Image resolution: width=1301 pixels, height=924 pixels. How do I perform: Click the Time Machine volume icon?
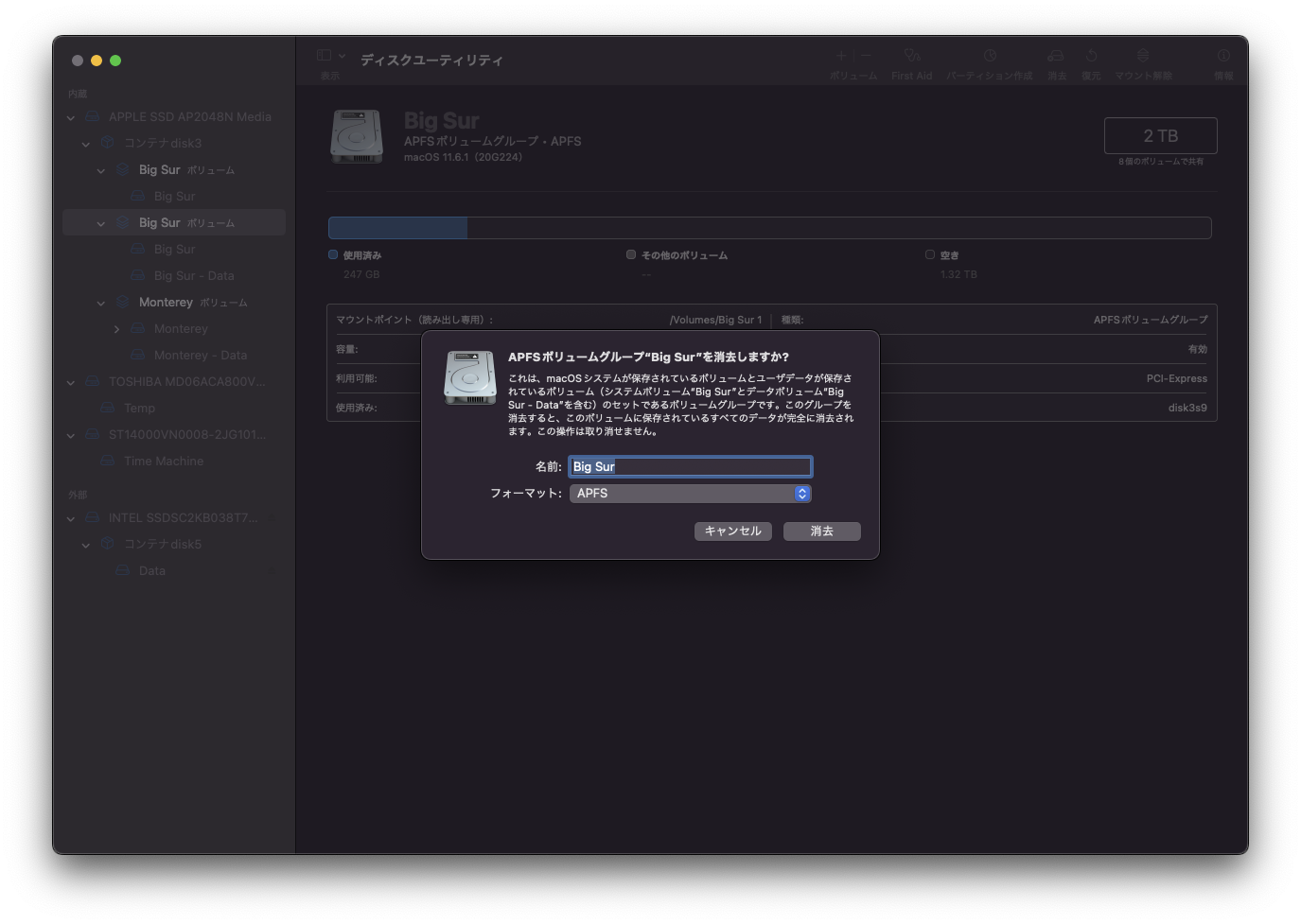[x=108, y=461]
